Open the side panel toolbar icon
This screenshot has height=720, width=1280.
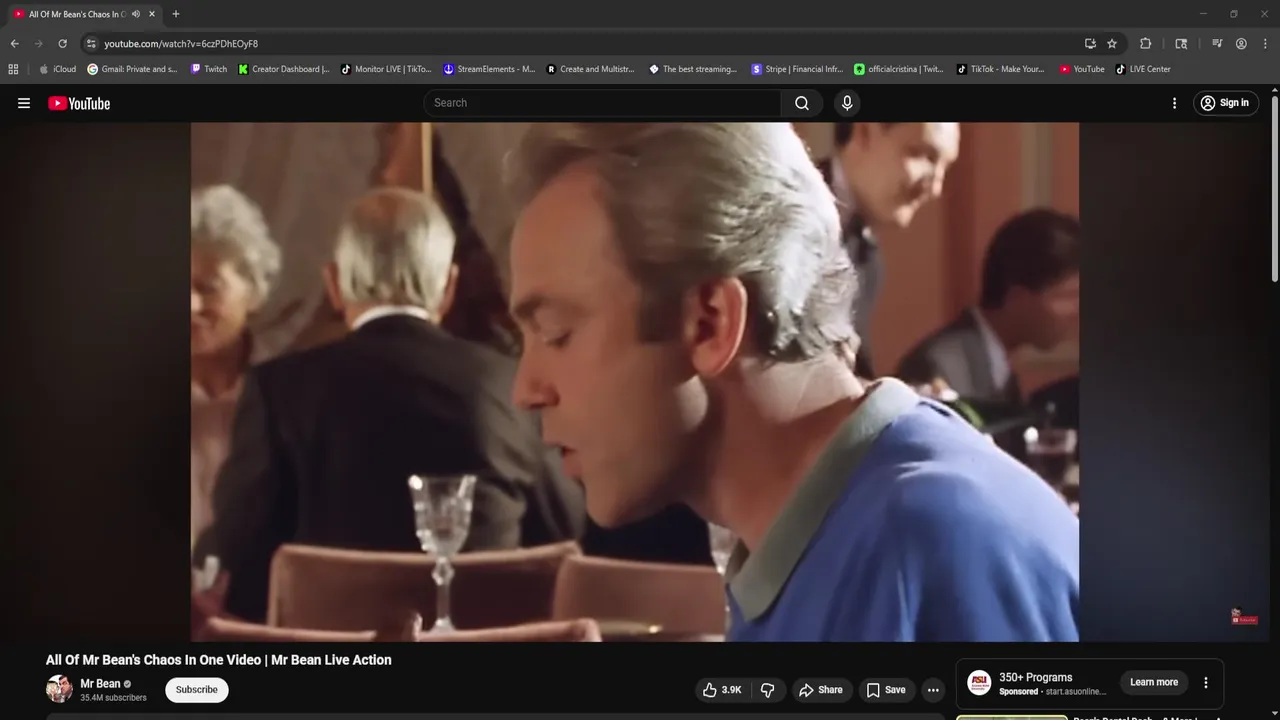tap(1181, 44)
